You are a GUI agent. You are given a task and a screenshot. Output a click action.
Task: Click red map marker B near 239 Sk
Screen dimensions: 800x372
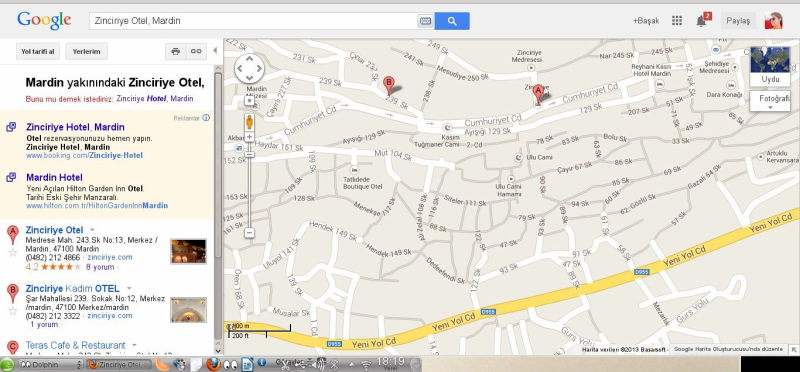(389, 85)
